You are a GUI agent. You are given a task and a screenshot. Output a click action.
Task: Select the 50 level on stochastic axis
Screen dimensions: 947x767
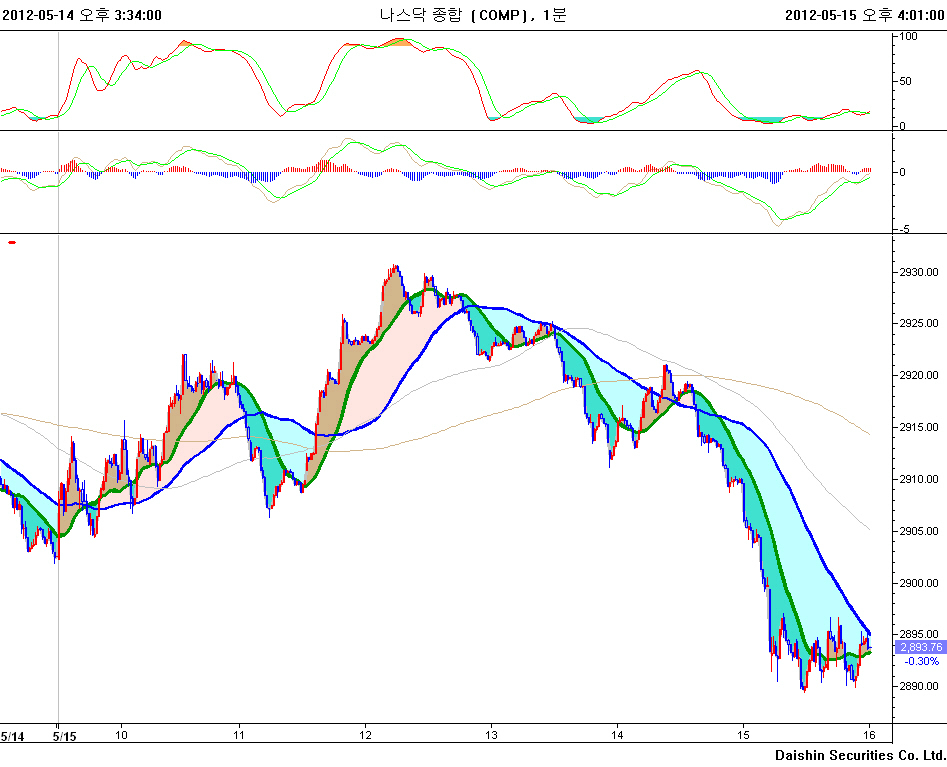pos(906,81)
